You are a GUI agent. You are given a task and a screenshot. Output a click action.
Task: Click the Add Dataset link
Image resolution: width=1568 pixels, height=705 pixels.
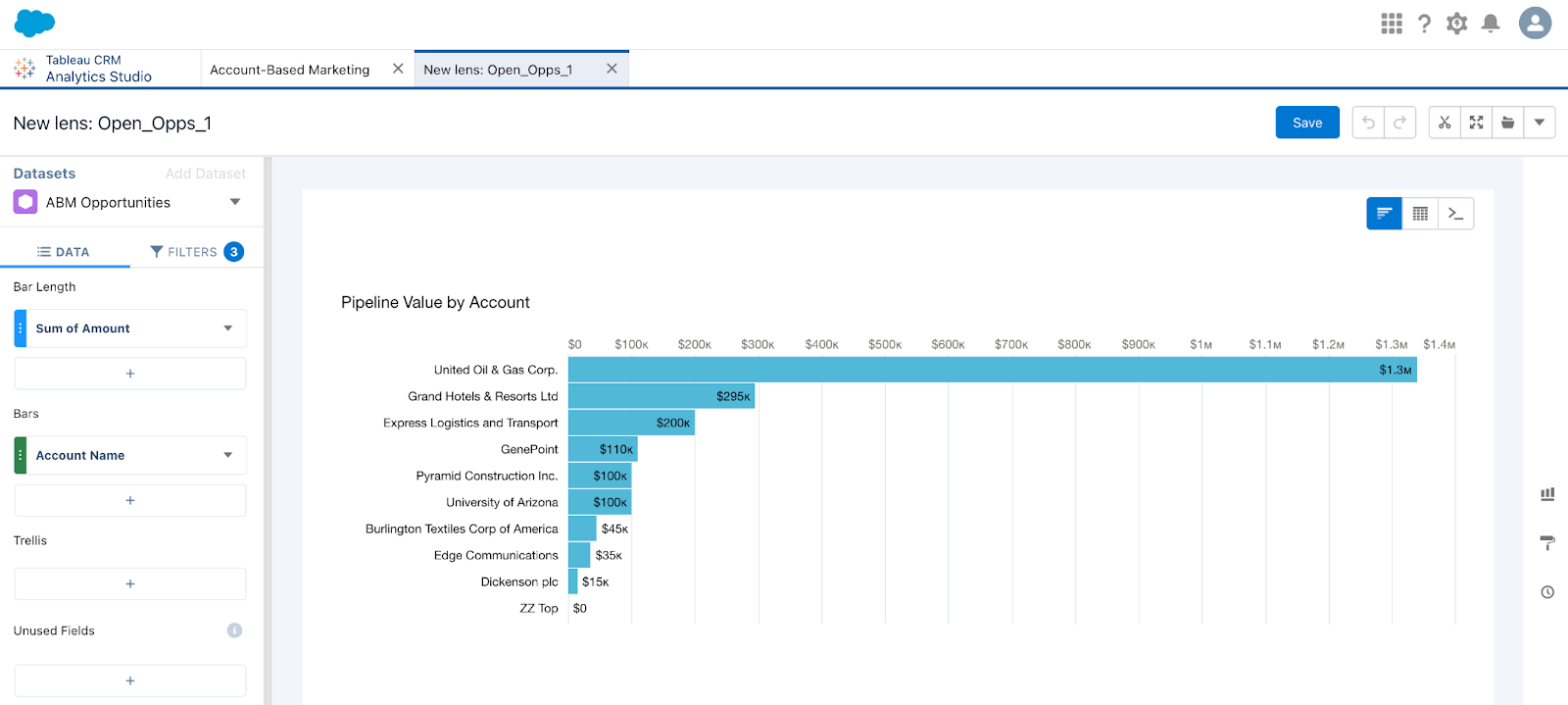(206, 174)
